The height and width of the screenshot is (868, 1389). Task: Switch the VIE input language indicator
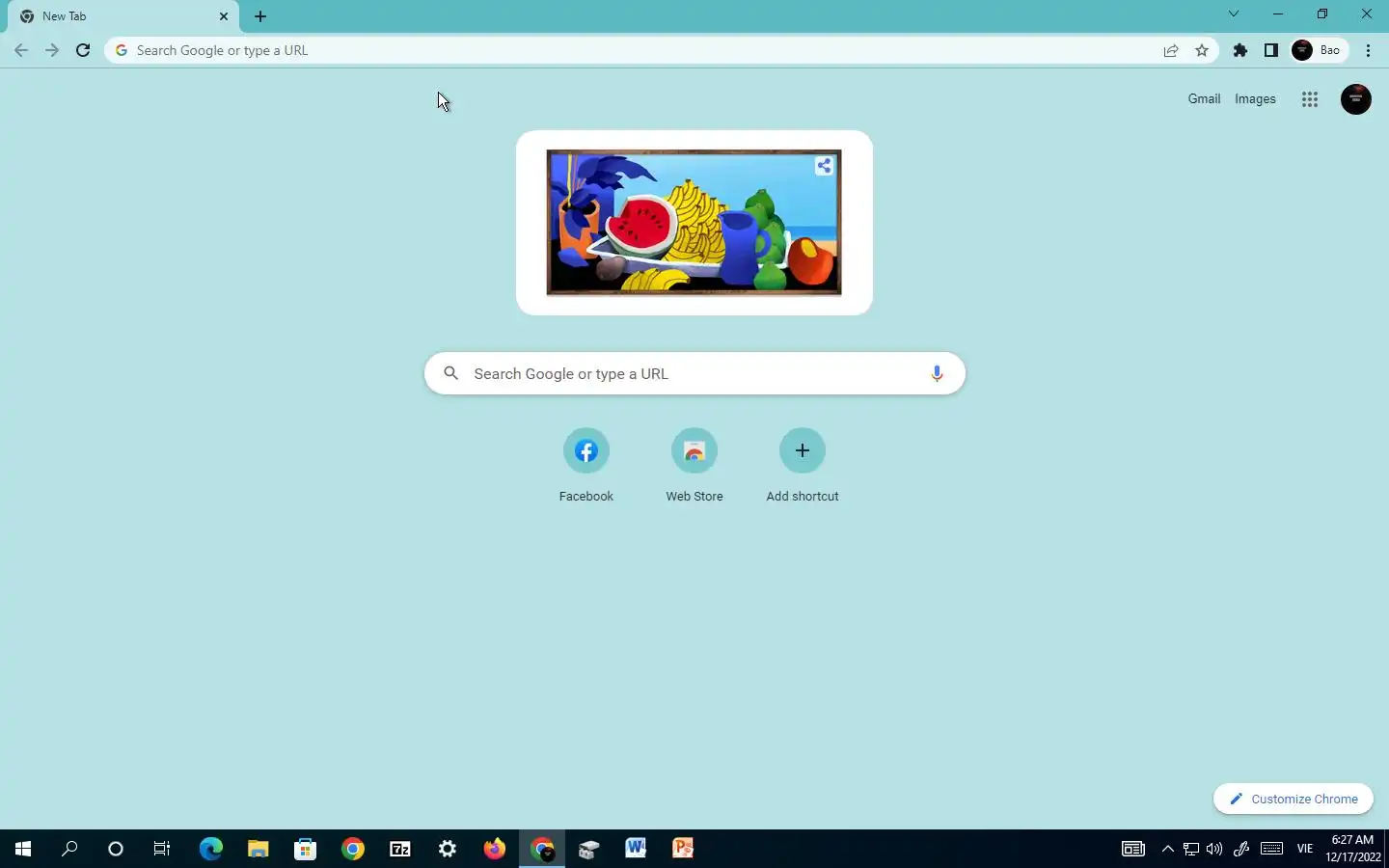click(1305, 849)
